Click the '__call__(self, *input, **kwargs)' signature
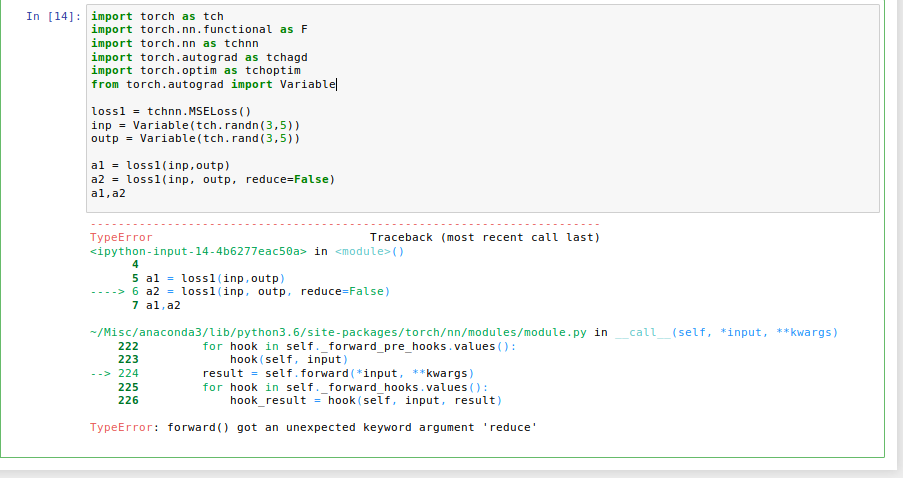Image resolution: width=903 pixels, height=478 pixels. 726,332
